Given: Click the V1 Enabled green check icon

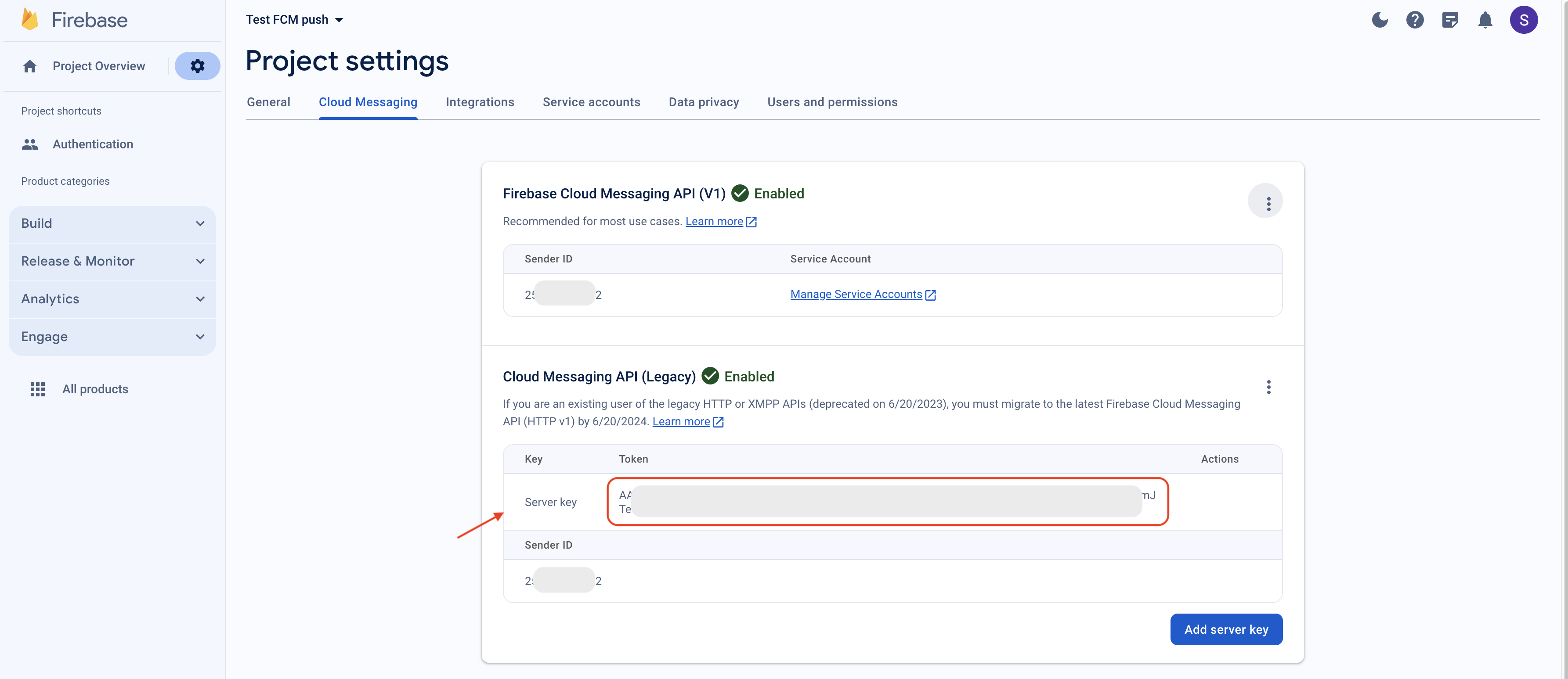Looking at the screenshot, I should (740, 194).
